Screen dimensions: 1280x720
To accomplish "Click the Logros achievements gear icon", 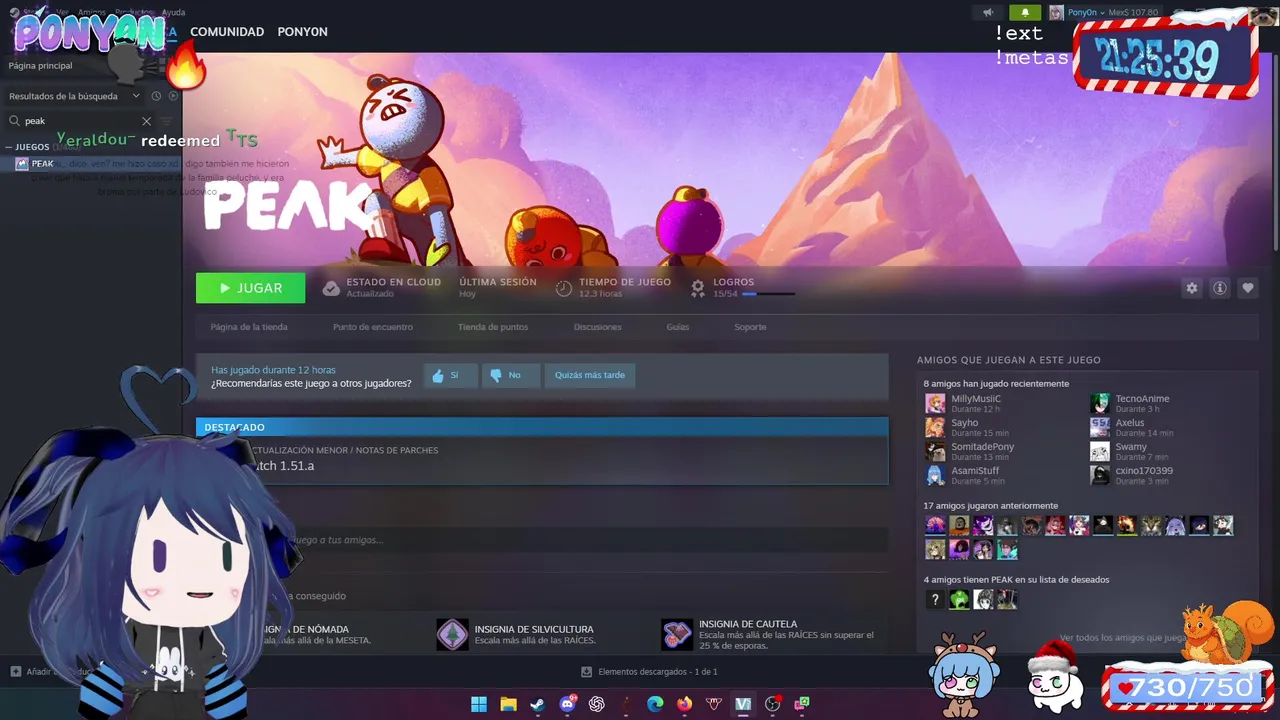I will [x=698, y=288].
